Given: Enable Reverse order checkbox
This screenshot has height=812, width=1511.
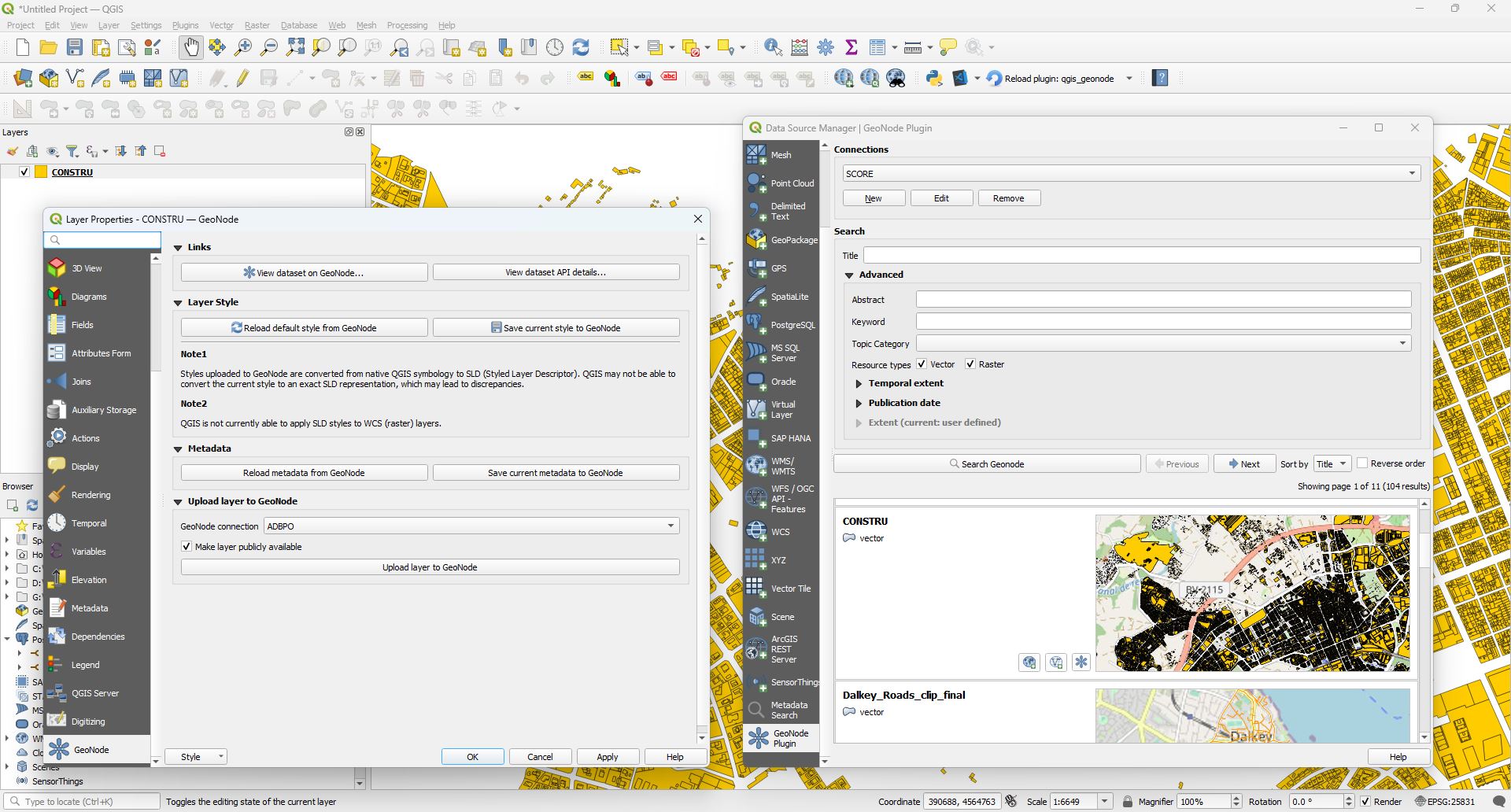Looking at the screenshot, I should point(1362,463).
